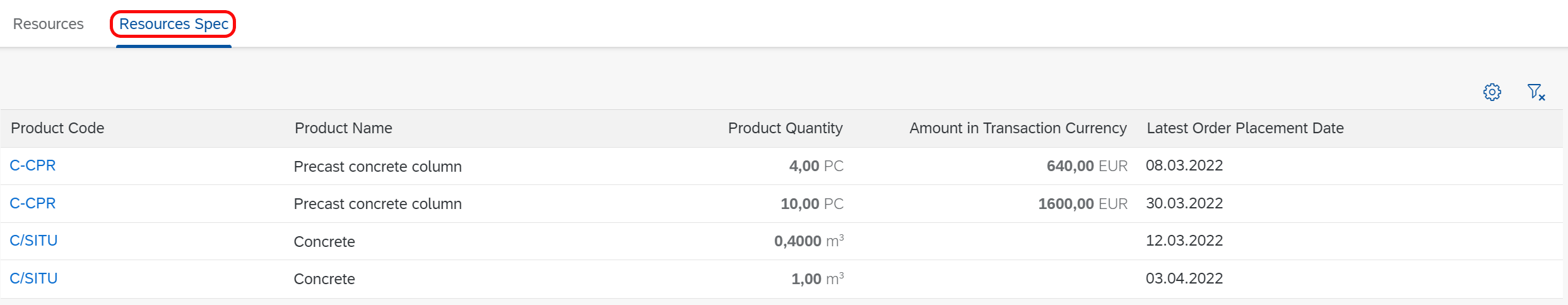The image size is (1568, 305).
Task: Clear filters using the funnel icon
Action: [1536, 92]
